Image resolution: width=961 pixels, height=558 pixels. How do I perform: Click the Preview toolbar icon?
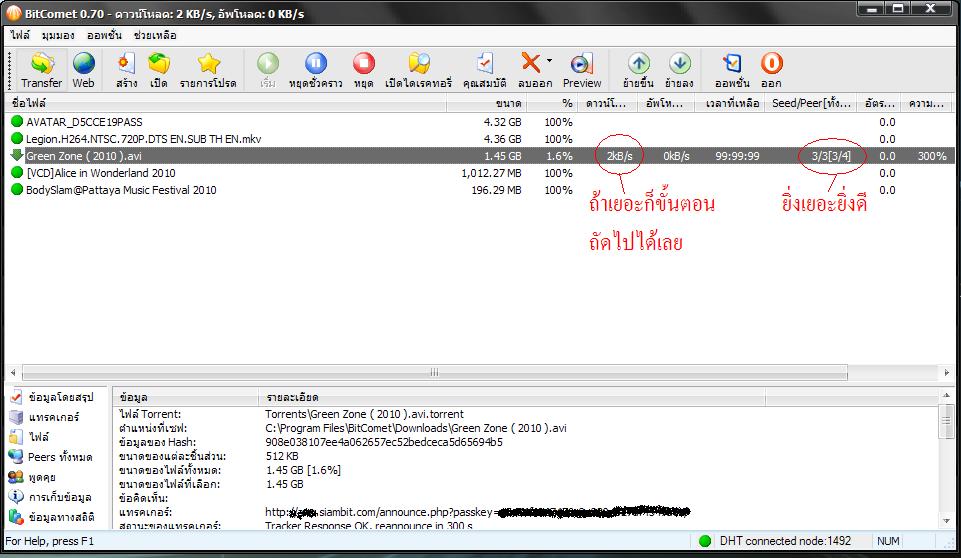click(582, 64)
